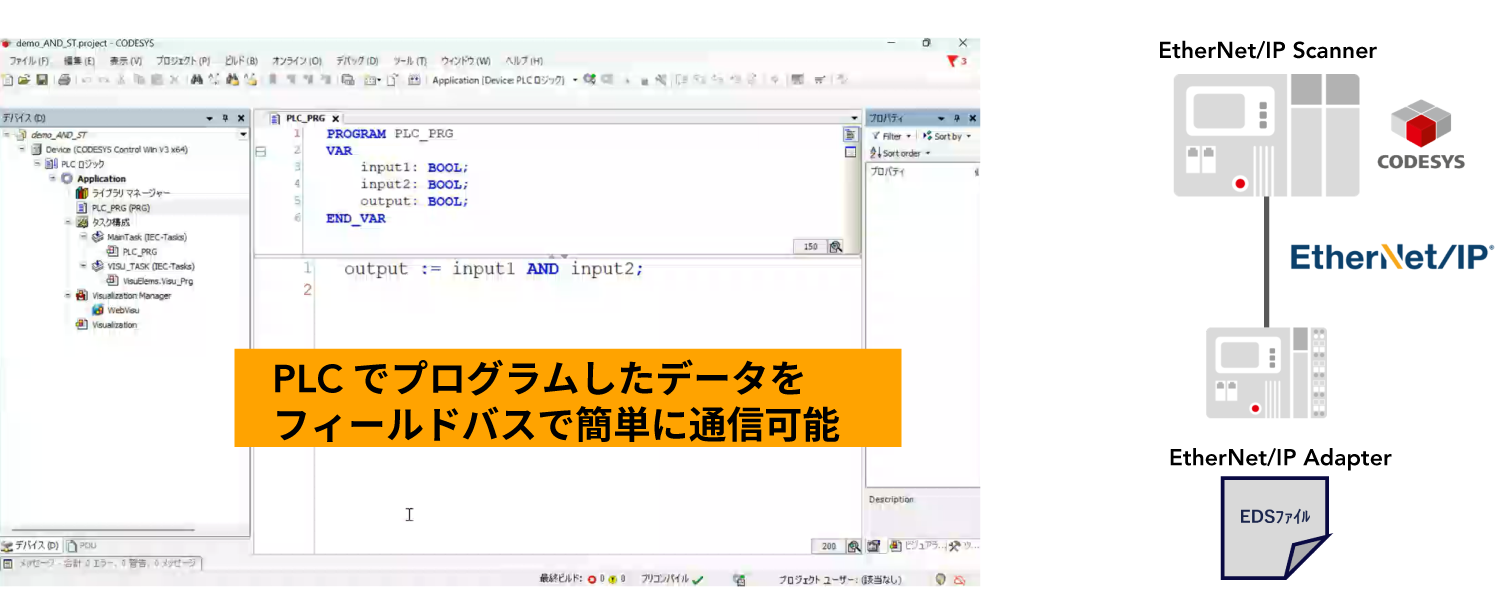Open the プロジェクト (P) menu
This screenshot has width=1500, height=600.
[182, 61]
